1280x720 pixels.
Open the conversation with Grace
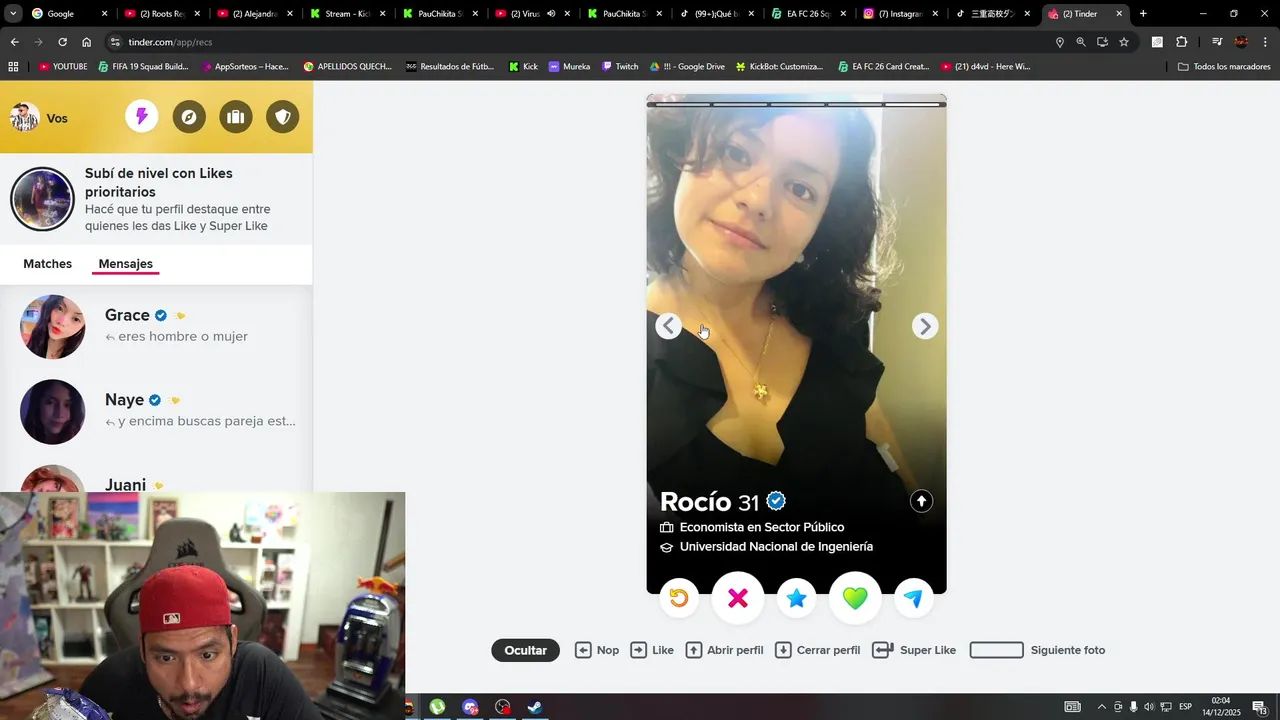(156, 326)
